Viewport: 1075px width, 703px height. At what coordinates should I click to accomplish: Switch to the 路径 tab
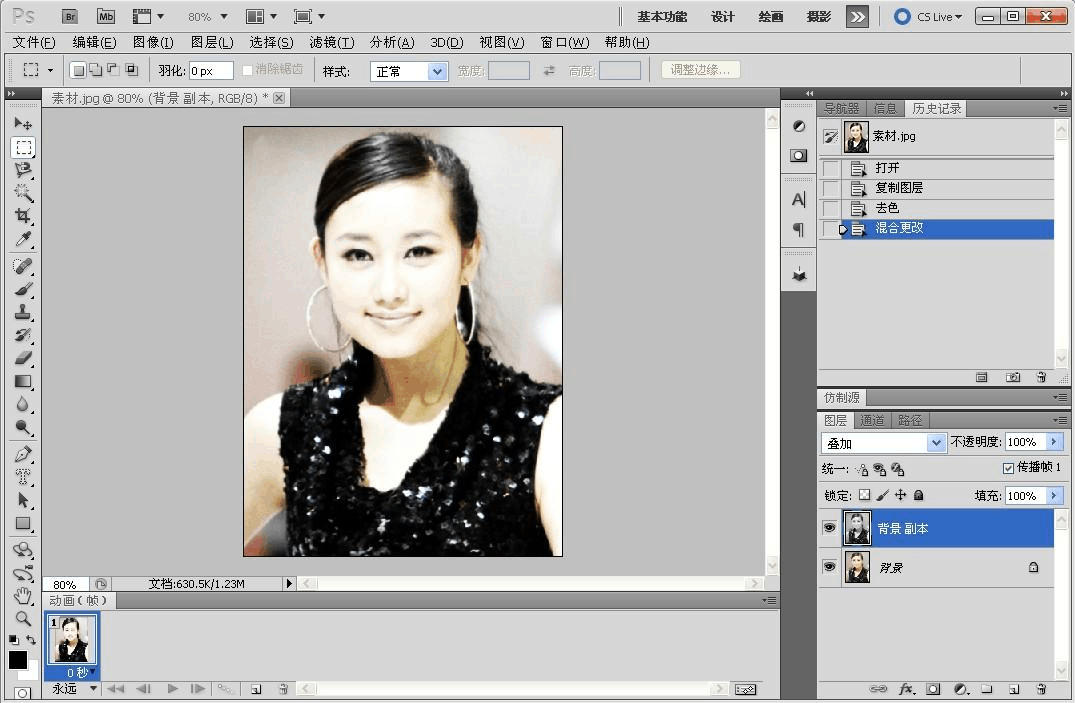tap(910, 420)
